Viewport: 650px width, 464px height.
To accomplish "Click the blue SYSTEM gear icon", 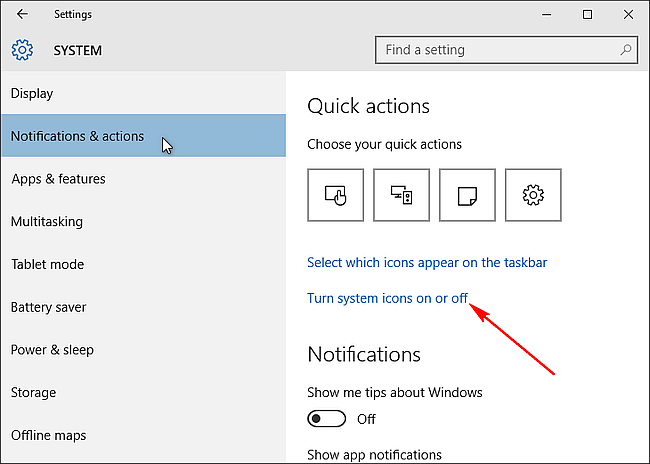I will tap(22, 50).
